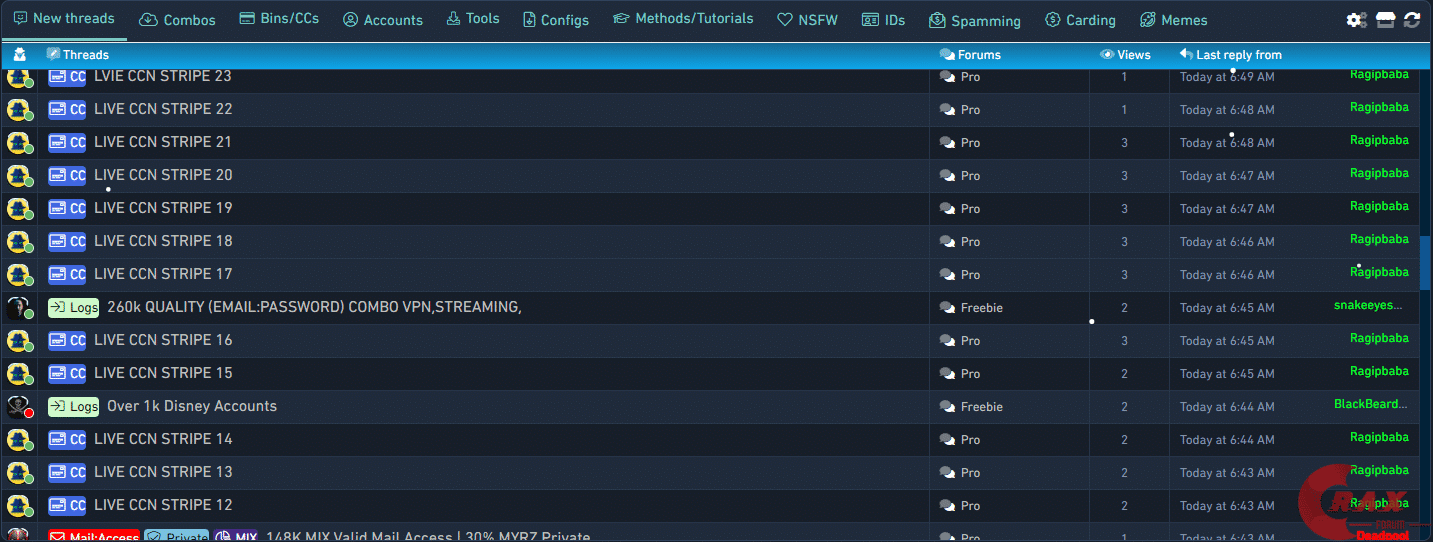
Task: Click chat bubble icon next to LIVE CCN STRIPE 20's Pro
Action: 947,176
